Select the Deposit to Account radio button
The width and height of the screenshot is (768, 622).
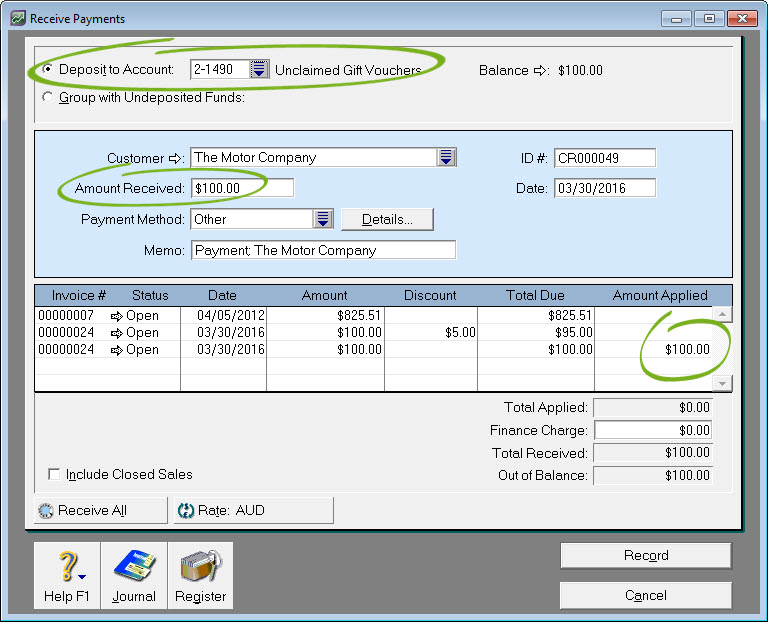(47, 70)
